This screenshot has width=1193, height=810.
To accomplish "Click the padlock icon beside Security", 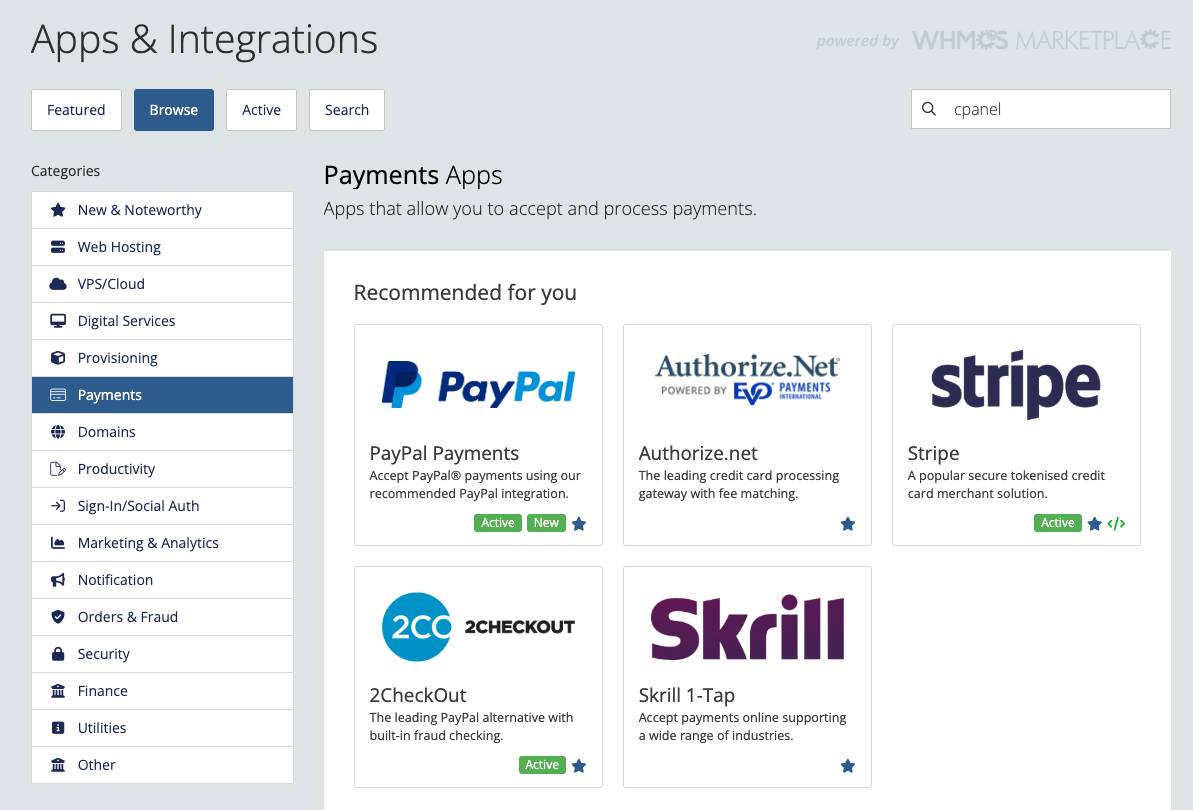I will (58, 654).
